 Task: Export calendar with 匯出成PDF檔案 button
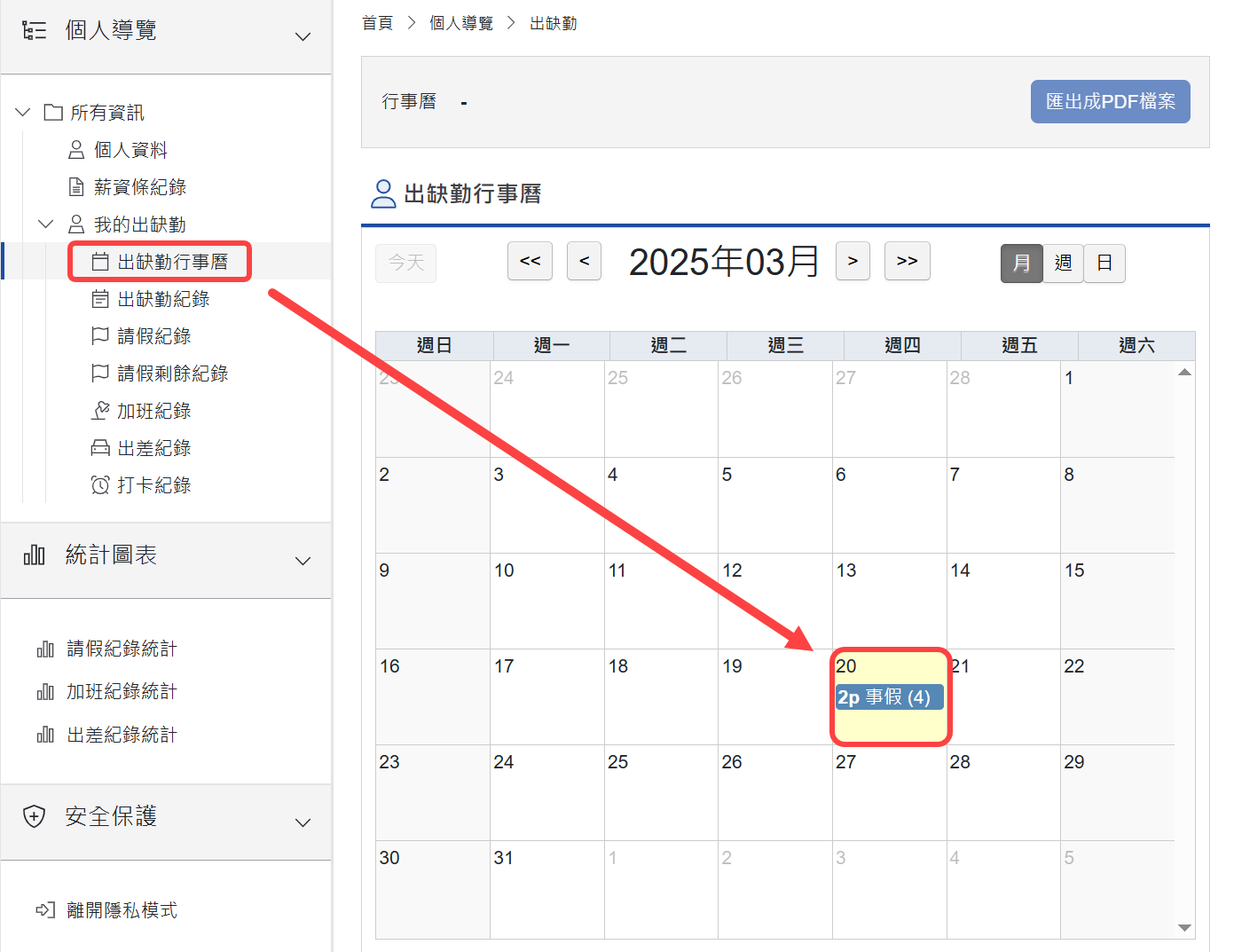pyautogui.click(x=1110, y=102)
